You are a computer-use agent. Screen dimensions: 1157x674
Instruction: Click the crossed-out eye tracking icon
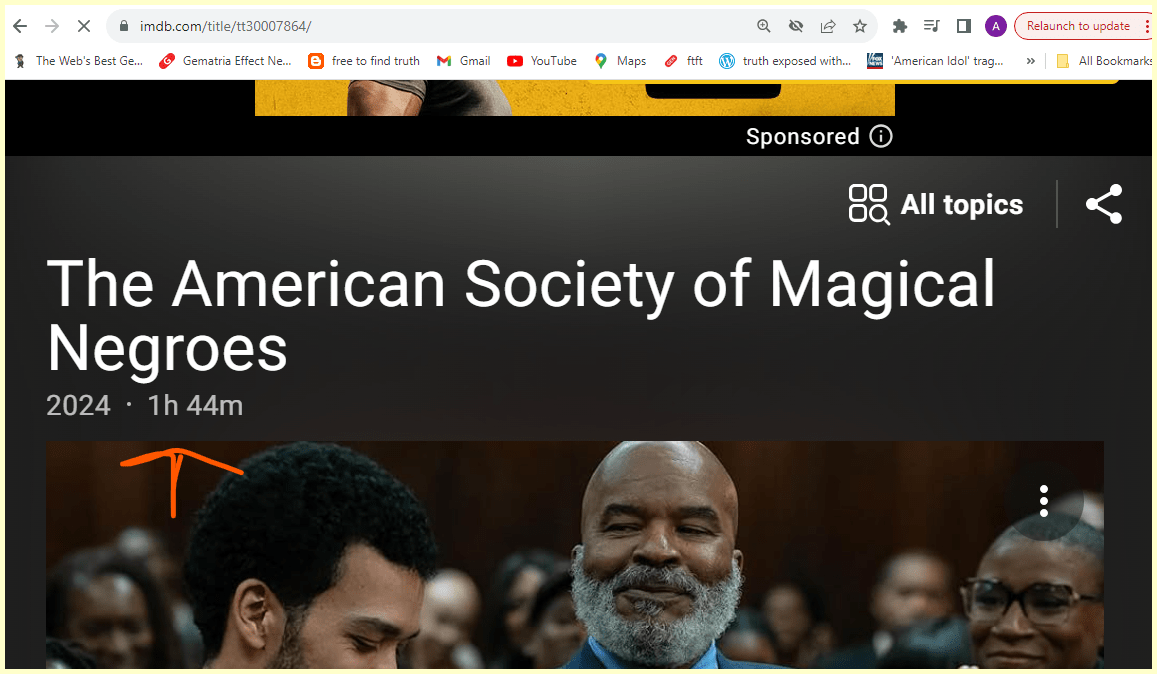pos(795,27)
